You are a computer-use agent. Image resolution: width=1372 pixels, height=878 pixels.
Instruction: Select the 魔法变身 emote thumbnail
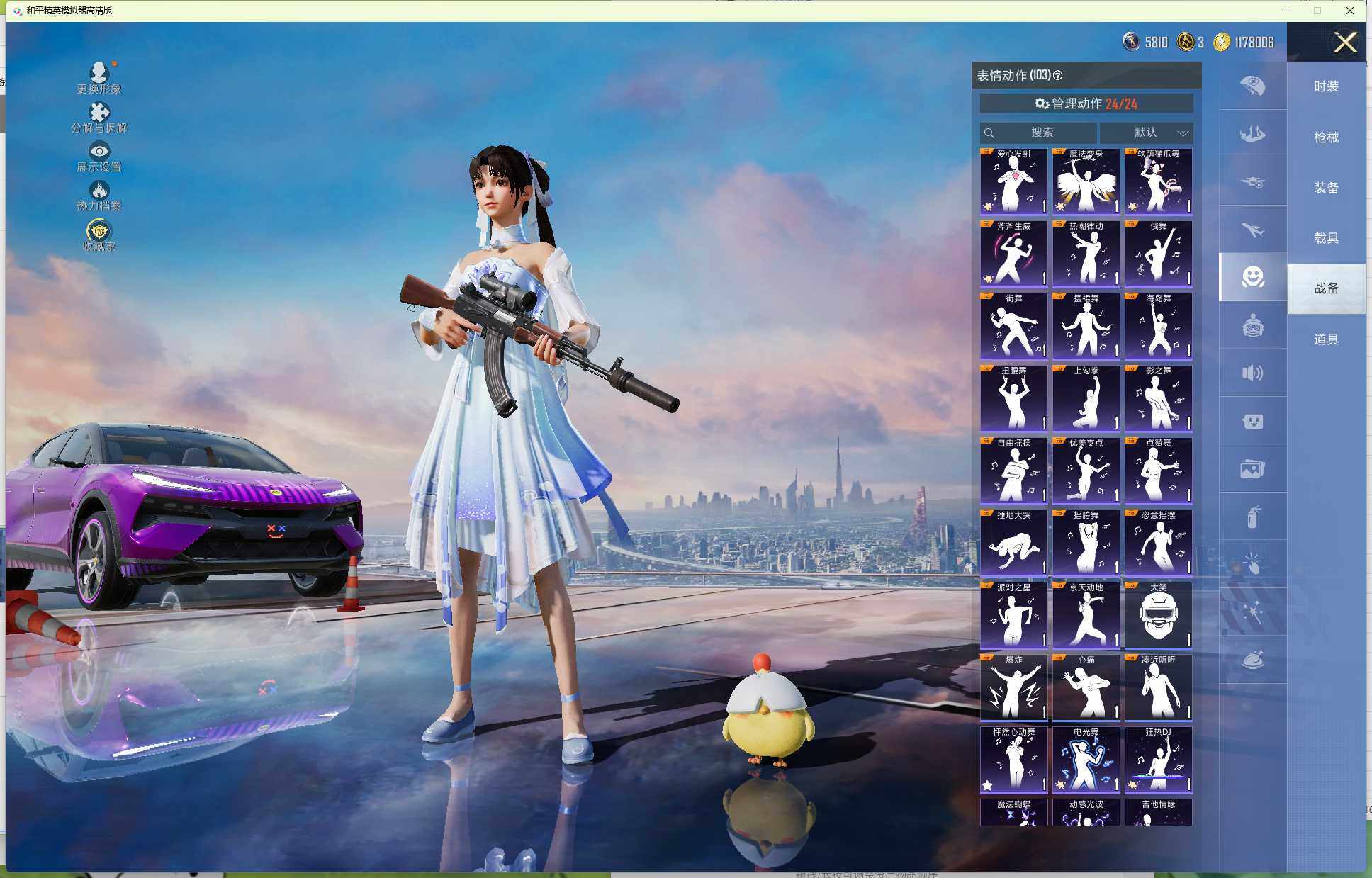point(1086,182)
